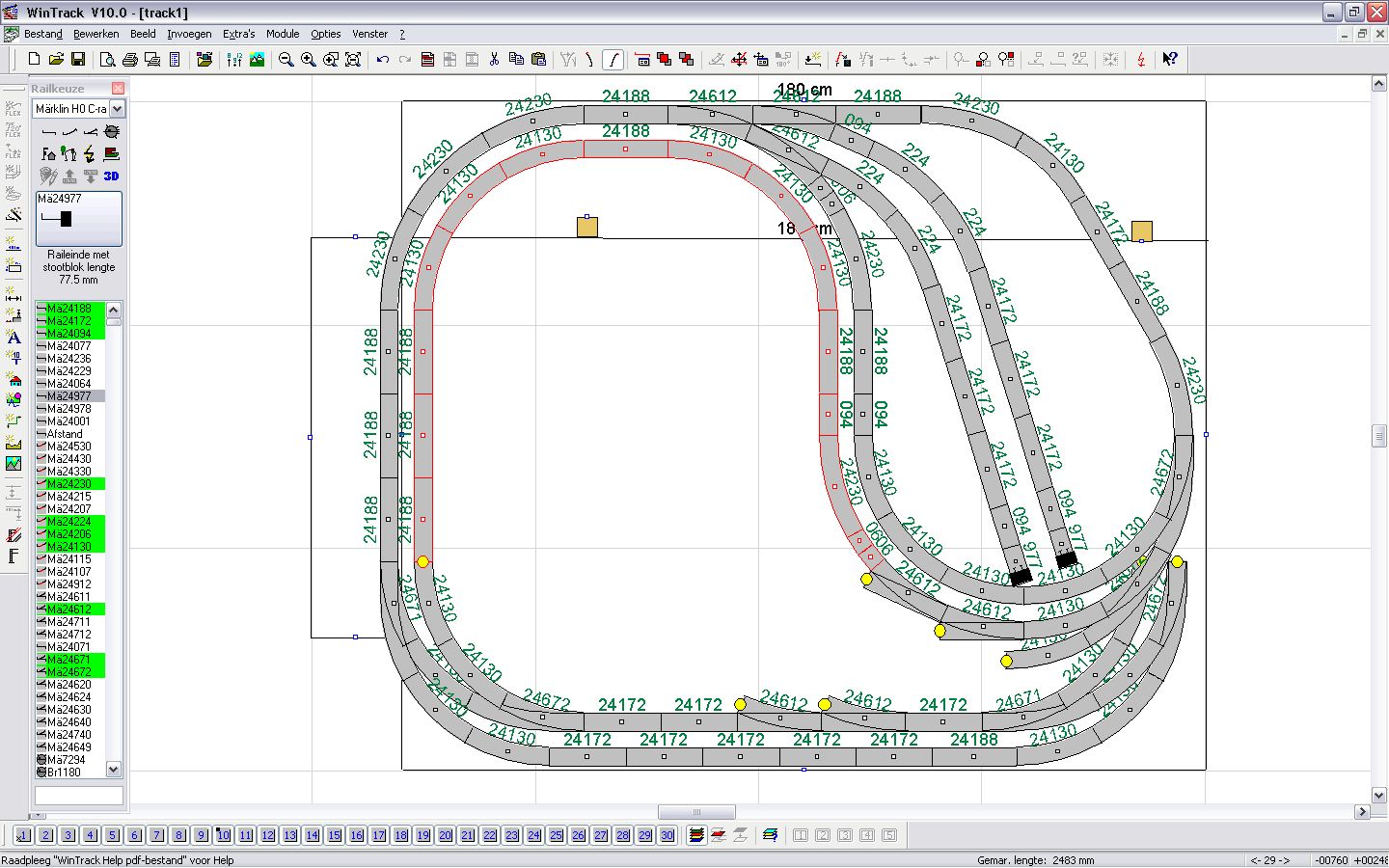Undo the last action with the blue arrow
Viewport: 1389px width, 868px height.
(x=383, y=60)
